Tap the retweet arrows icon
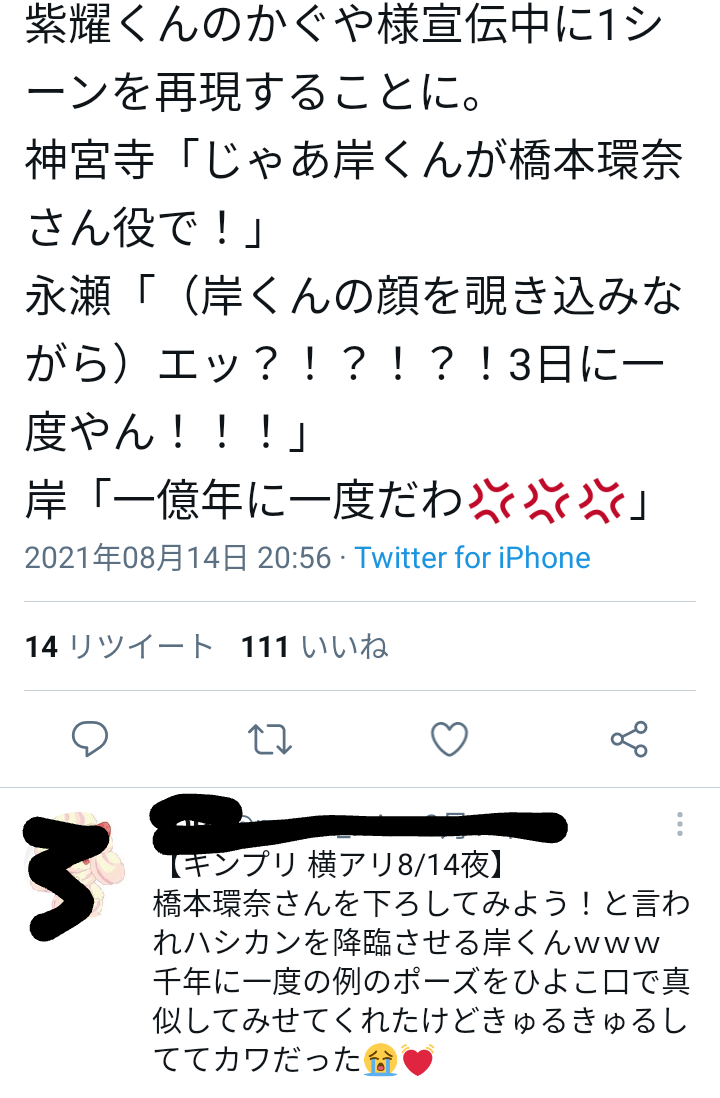This screenshot has width=720, height=1098. (270, 739)
